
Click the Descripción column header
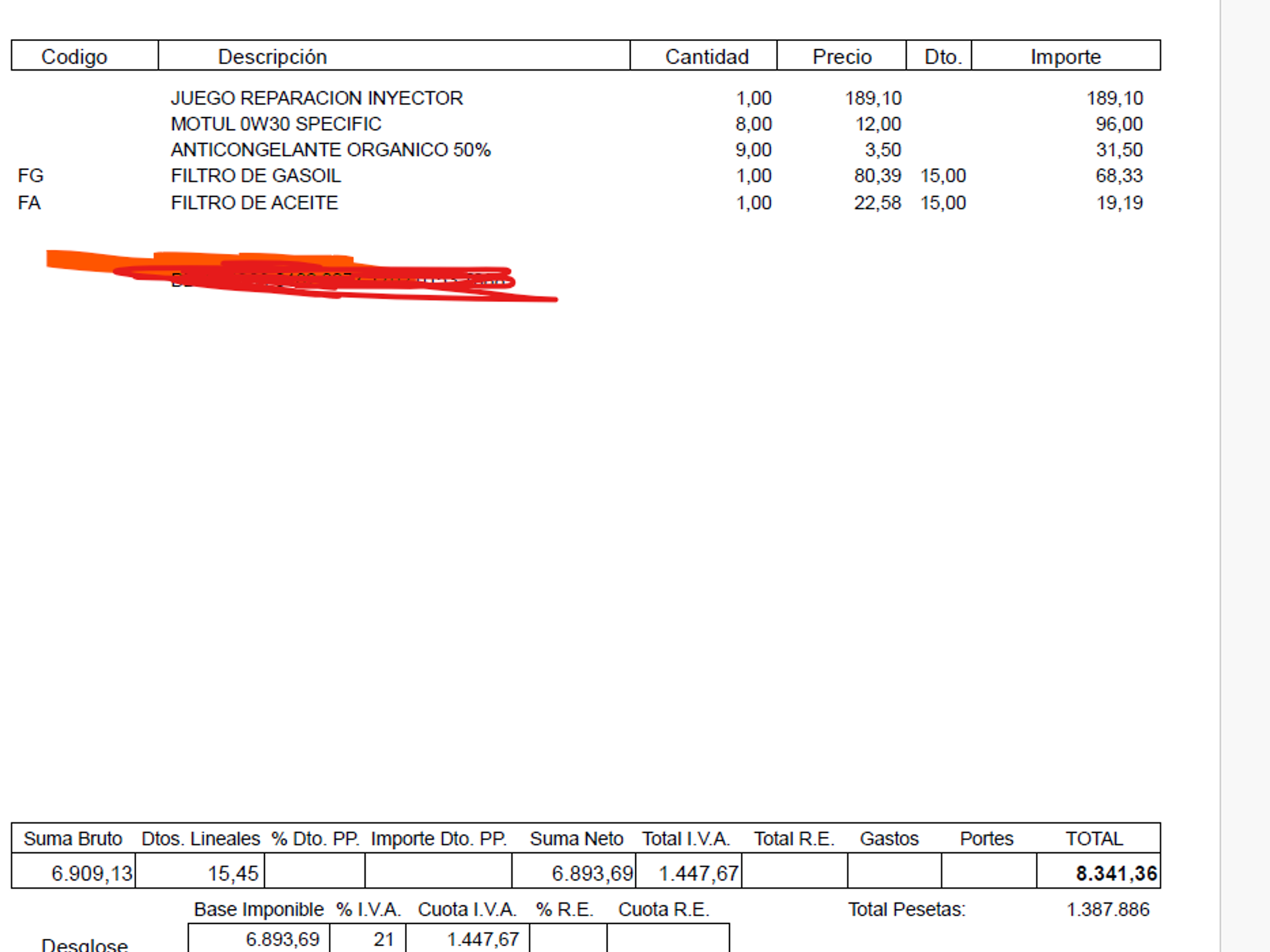click(x=272, y=57)
